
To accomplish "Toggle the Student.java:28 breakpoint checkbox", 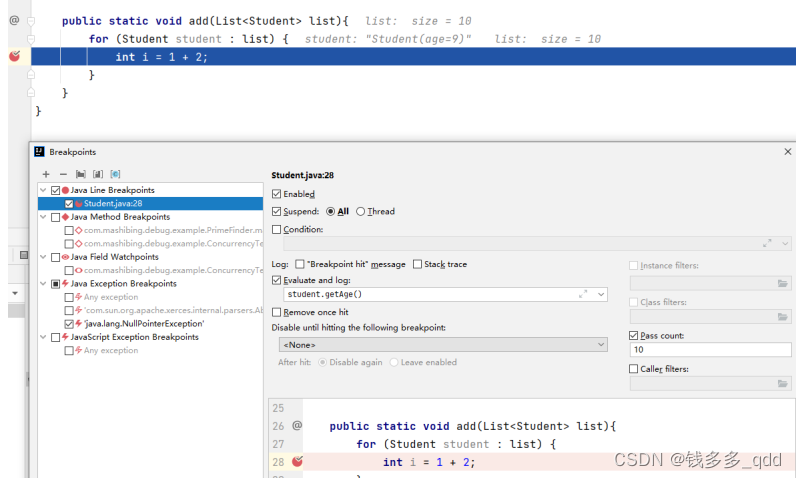I will [69, 203].
